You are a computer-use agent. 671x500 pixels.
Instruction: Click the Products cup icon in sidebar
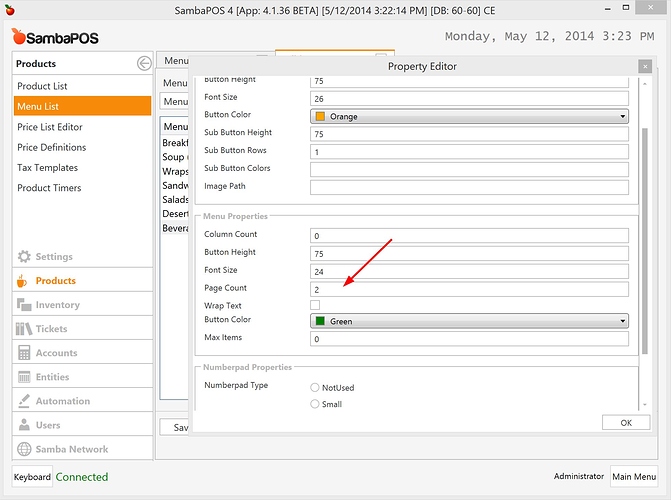(x=22, y=281)
